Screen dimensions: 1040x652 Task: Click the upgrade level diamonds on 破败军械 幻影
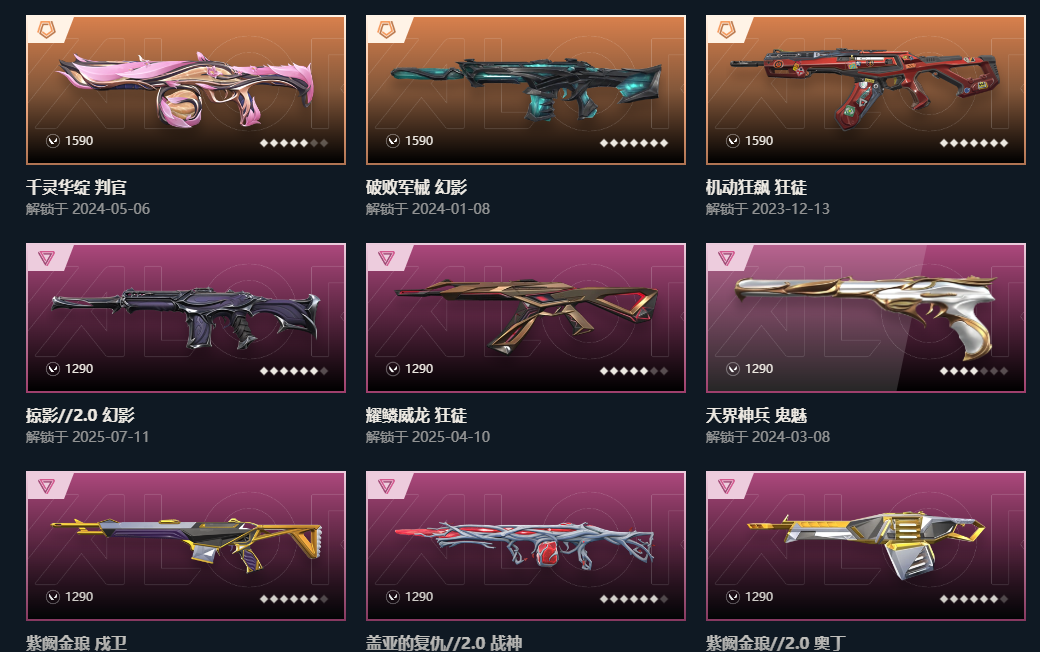(633, 143)
